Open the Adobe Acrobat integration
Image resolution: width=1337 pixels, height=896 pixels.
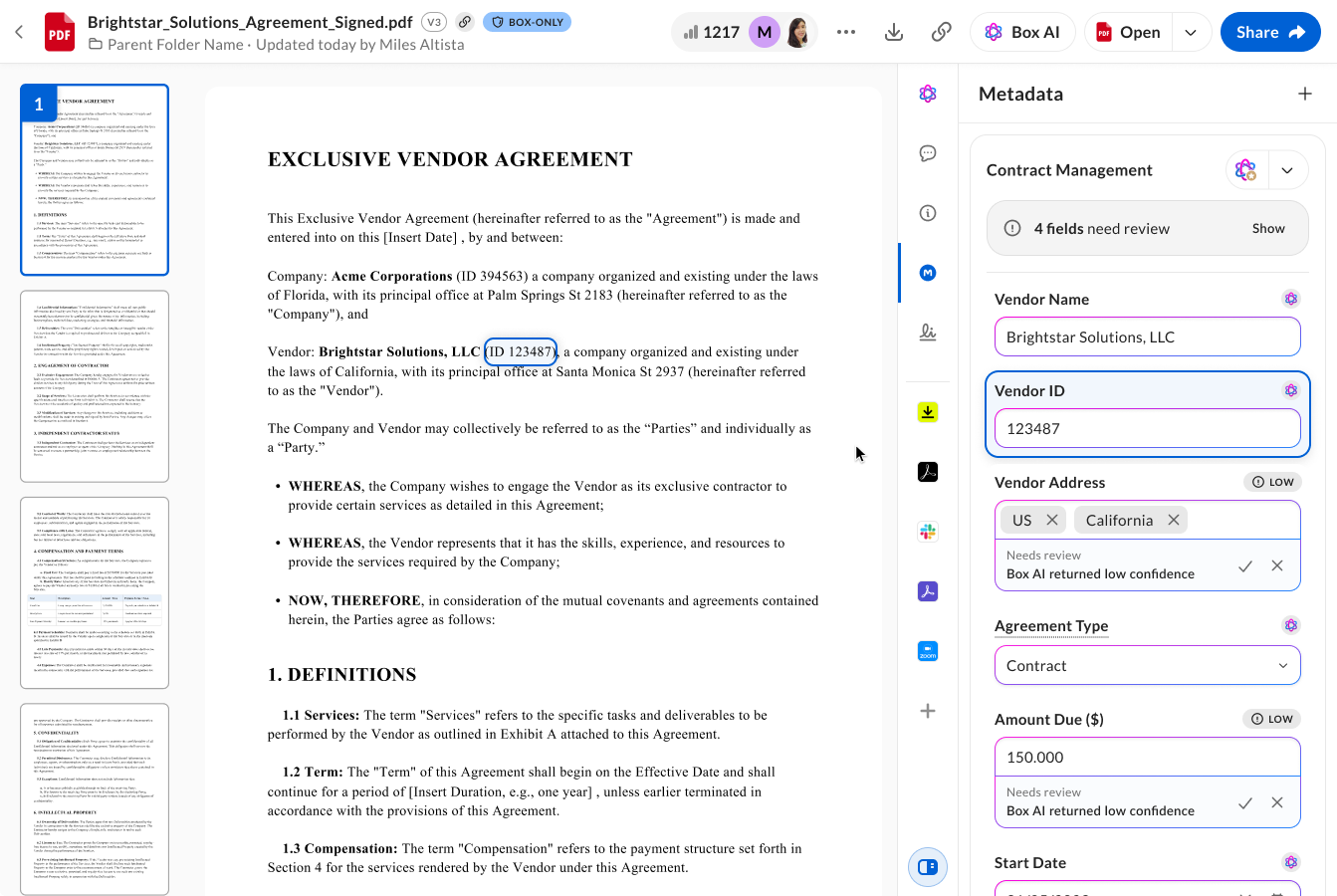(x=927, y=471)
